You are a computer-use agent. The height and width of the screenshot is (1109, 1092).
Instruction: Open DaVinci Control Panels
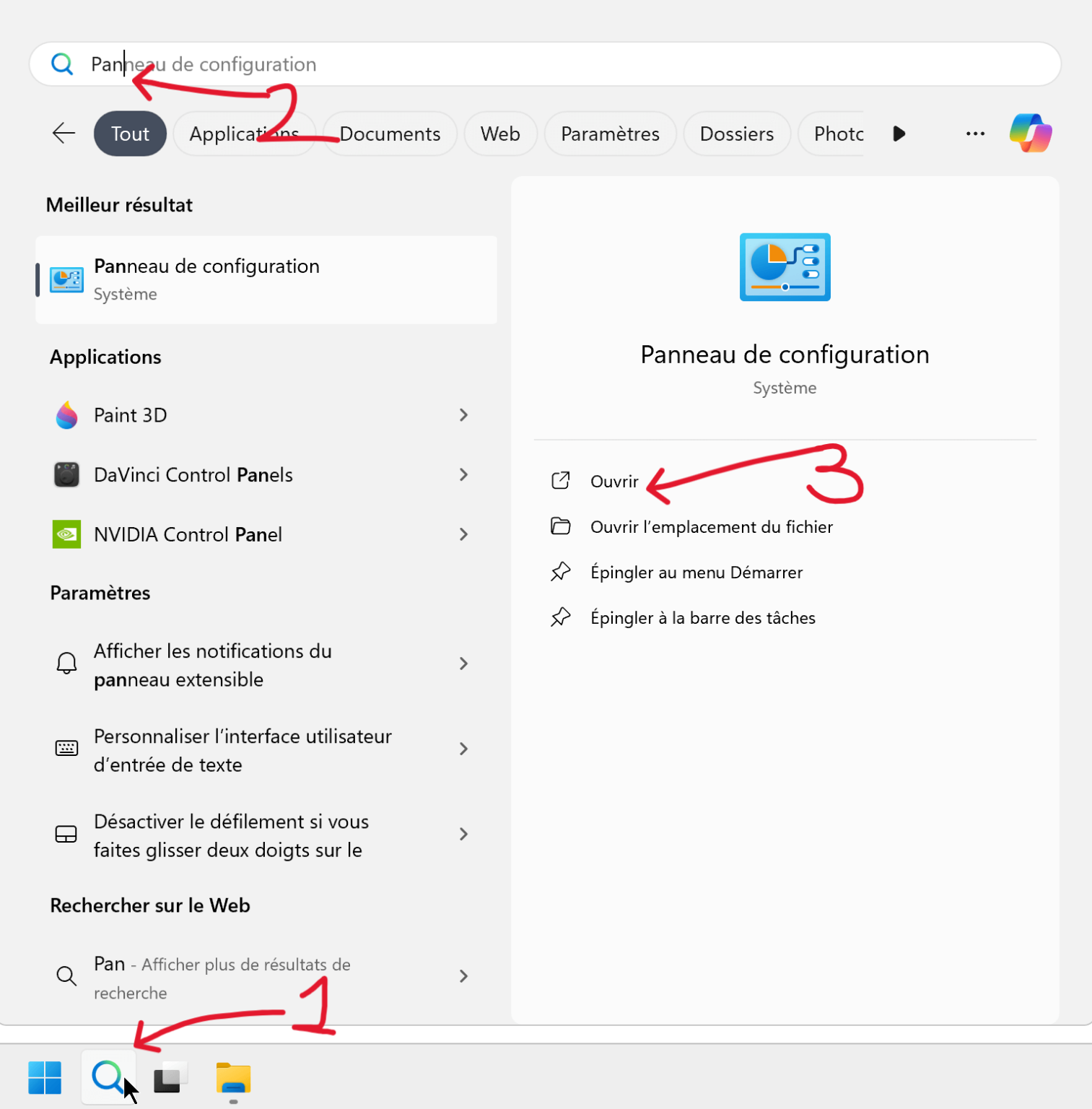click(193, 474)
